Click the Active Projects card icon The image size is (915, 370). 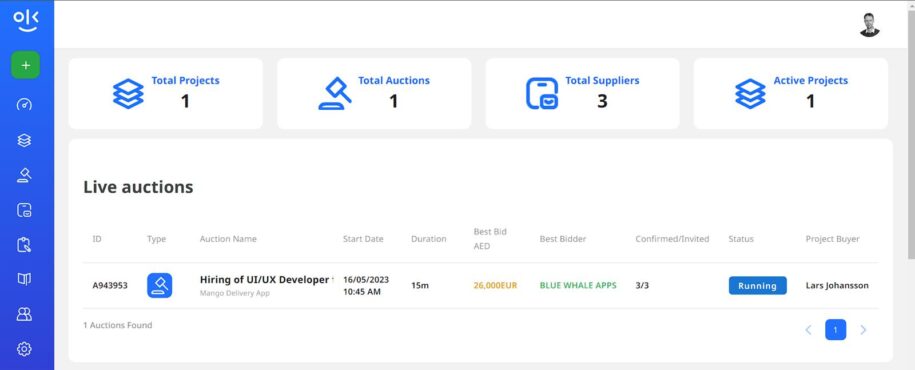tap(750, 93)
